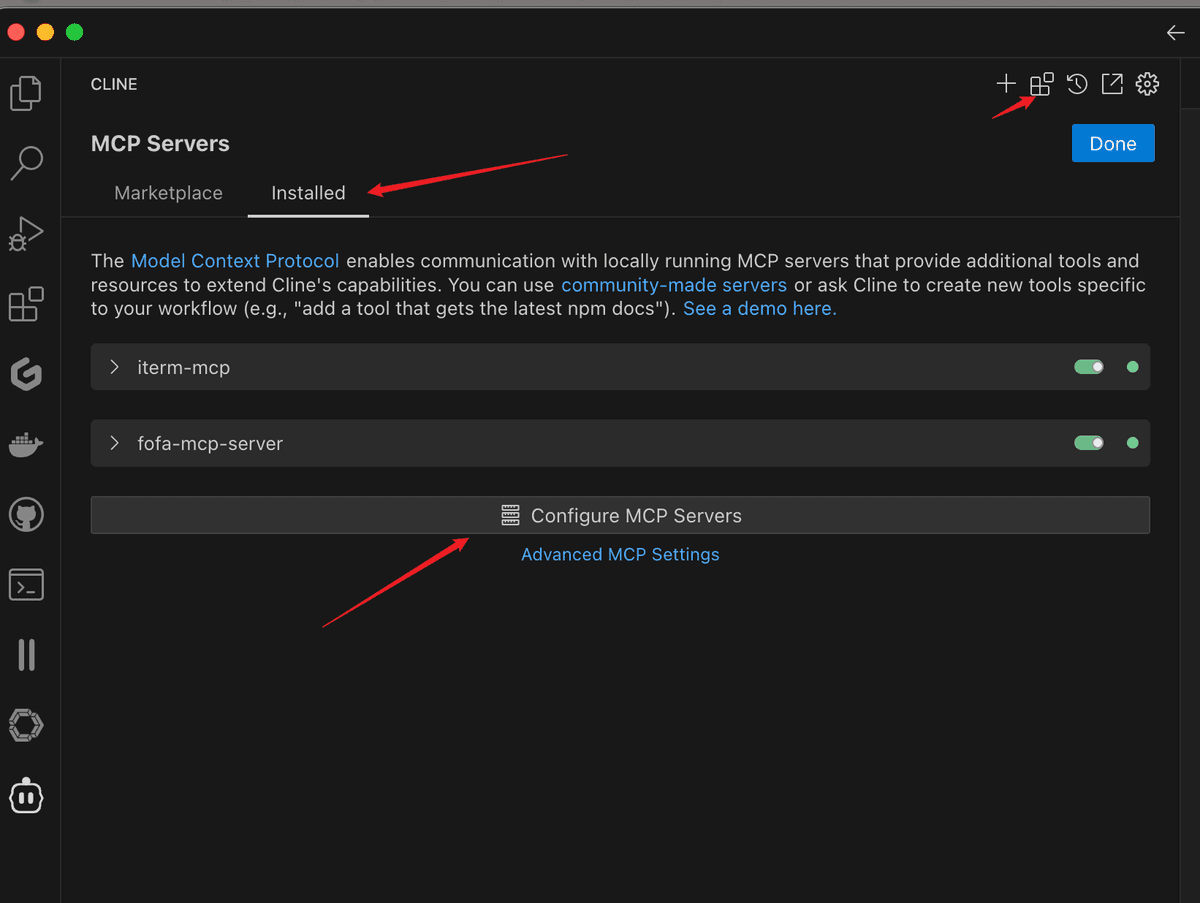Viewport: 1200px width, 903px height.
Task: Follow the See a demo here link
Action: 760,309
